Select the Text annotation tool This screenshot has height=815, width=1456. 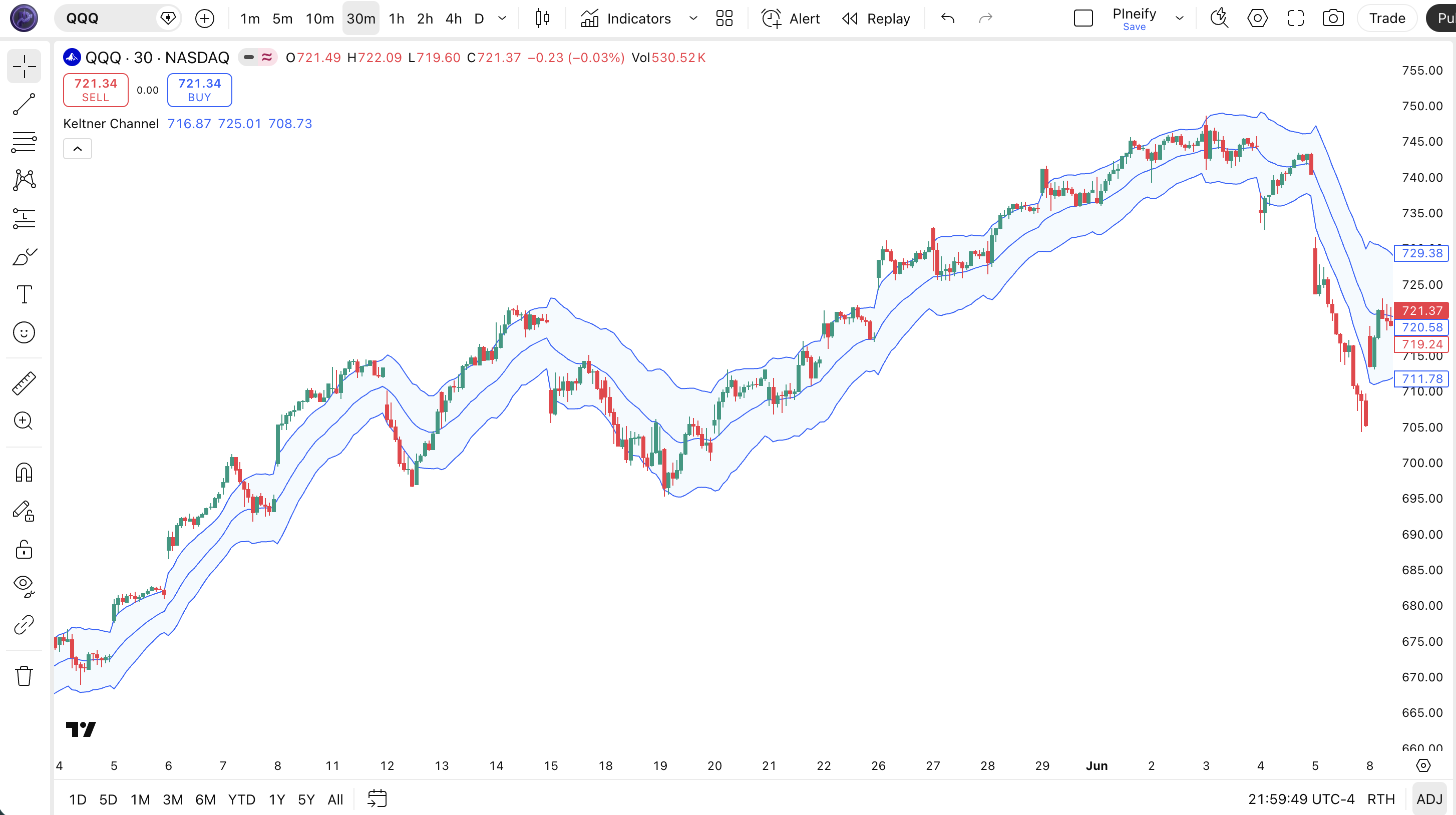(25, 294)
